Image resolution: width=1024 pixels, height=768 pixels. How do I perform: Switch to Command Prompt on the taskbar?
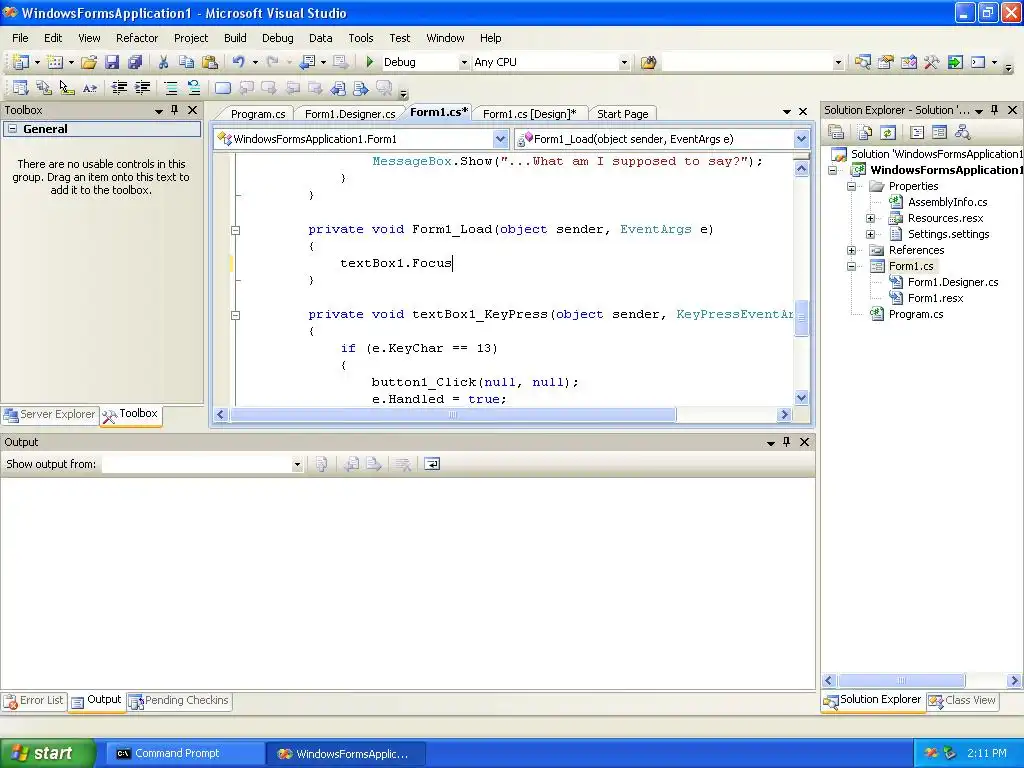[185, 754]
